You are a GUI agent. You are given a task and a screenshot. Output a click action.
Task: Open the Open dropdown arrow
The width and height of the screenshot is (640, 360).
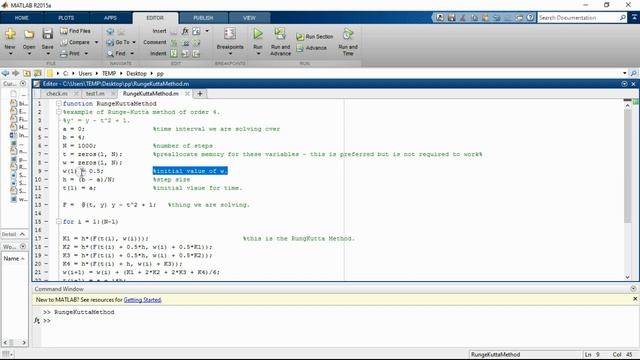pyautogui.click(x=29, y=54)
